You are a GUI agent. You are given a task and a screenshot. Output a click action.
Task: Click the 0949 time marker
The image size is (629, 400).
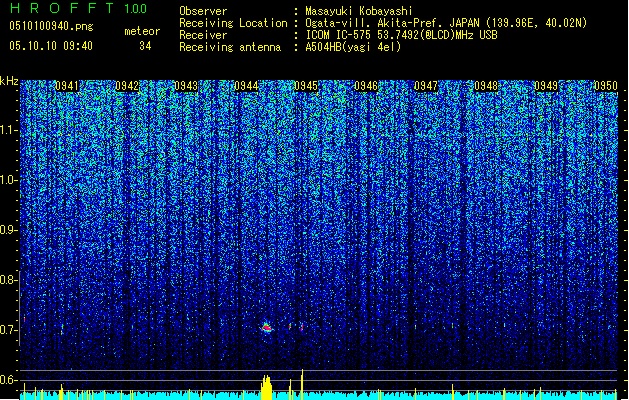[x=546, y=86]
